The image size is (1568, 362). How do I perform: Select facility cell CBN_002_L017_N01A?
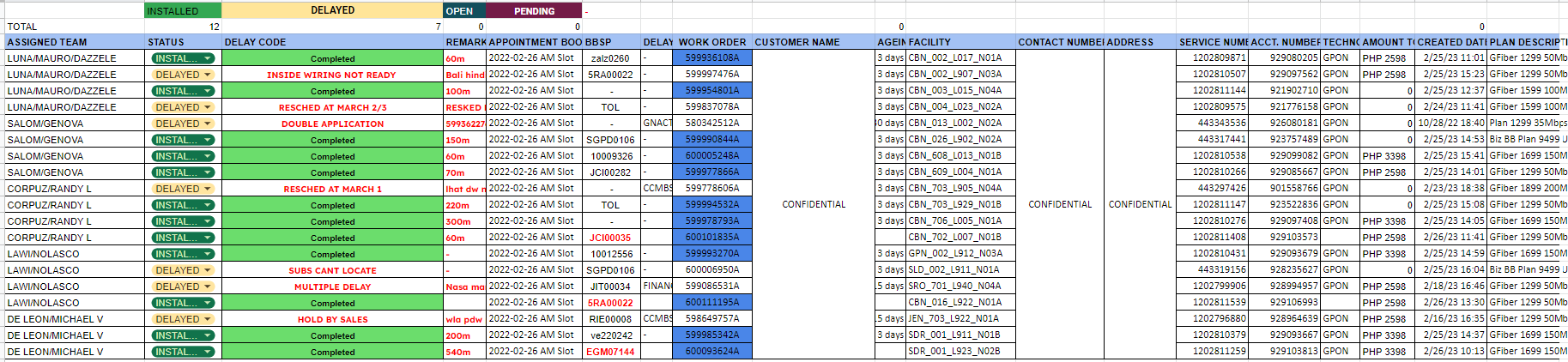[x=960, y=58]
